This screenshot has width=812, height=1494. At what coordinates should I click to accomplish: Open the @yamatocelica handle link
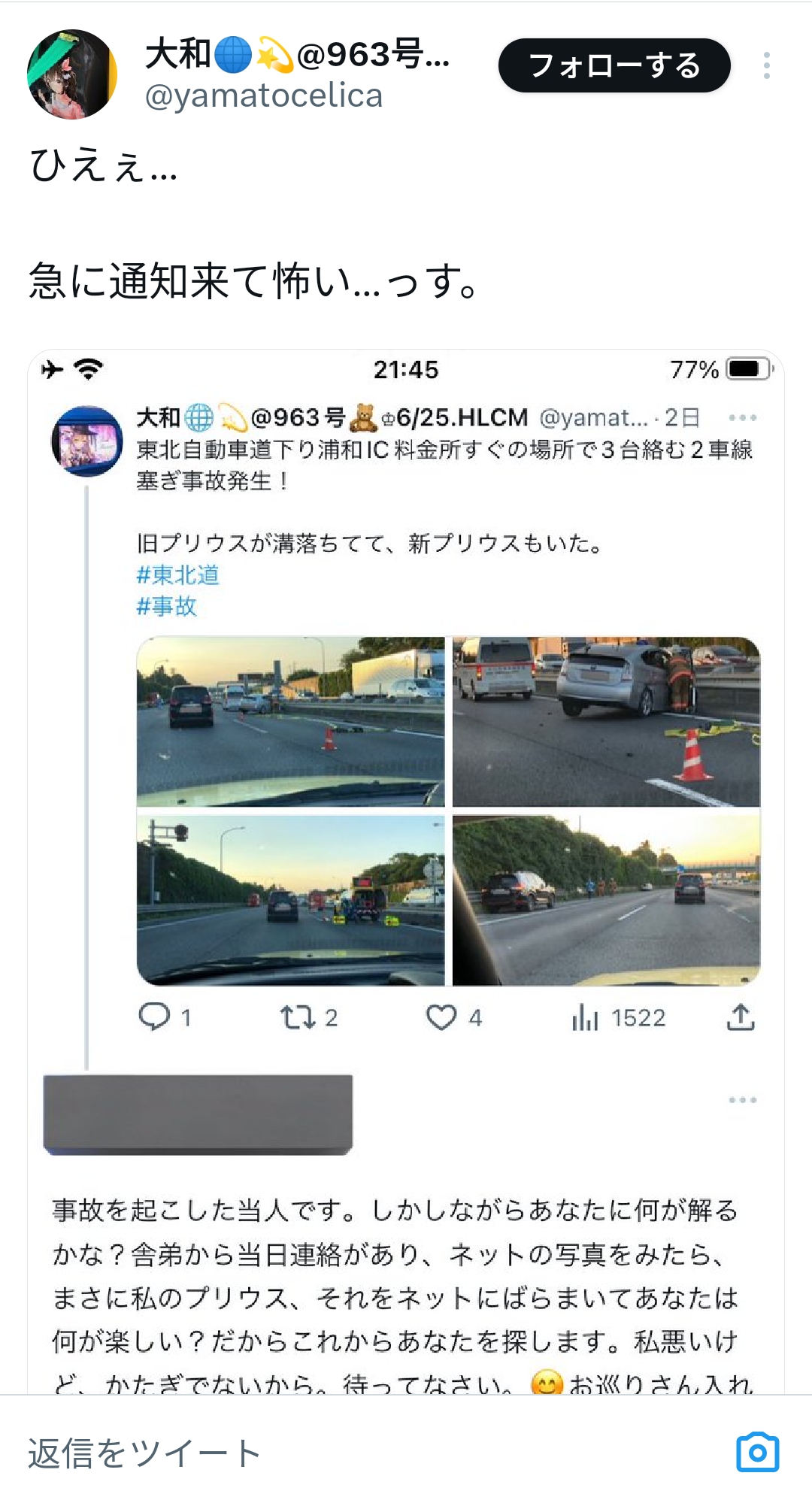coord(264,96)
